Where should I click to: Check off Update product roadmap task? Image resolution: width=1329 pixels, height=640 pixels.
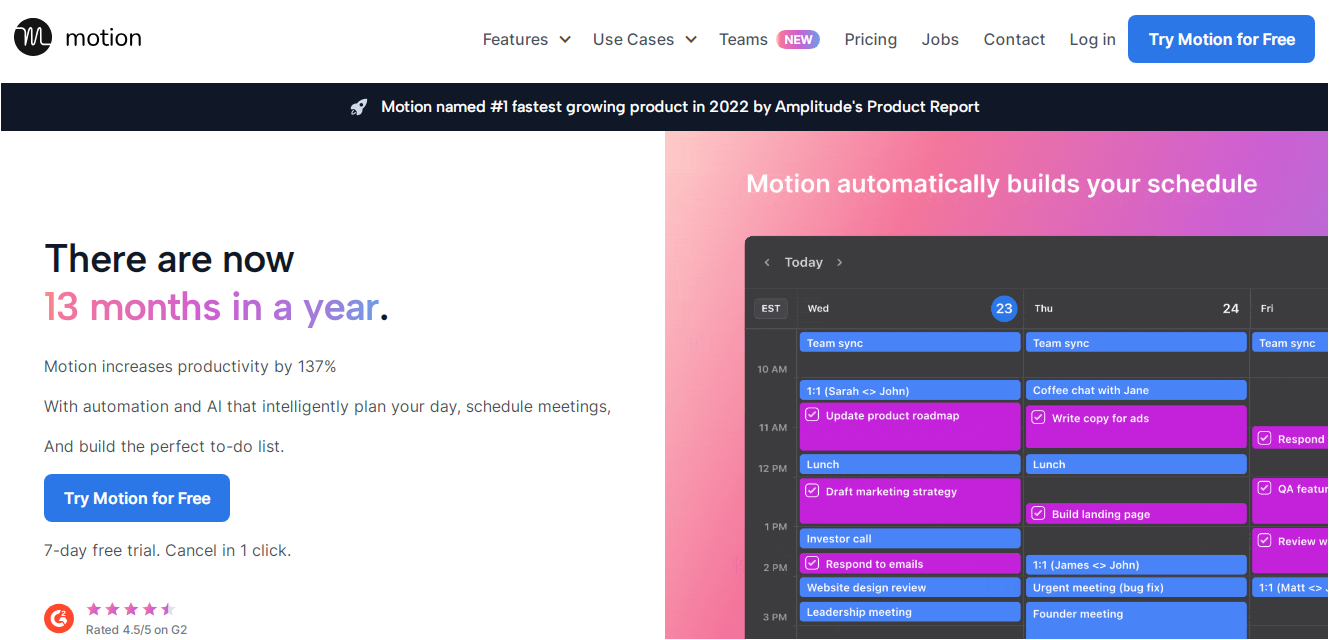click(812, 415)
